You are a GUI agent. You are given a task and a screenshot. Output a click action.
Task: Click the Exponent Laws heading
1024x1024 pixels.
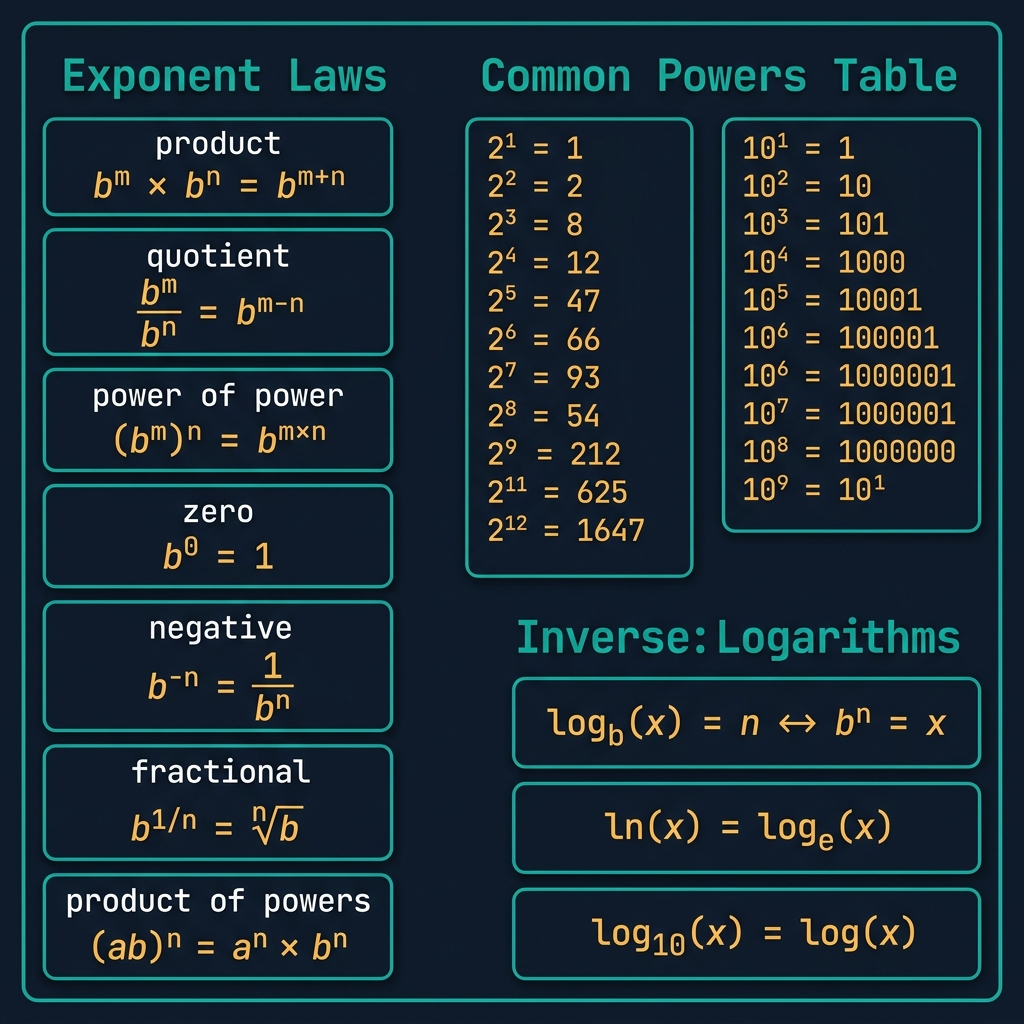[x=225, y=76]
